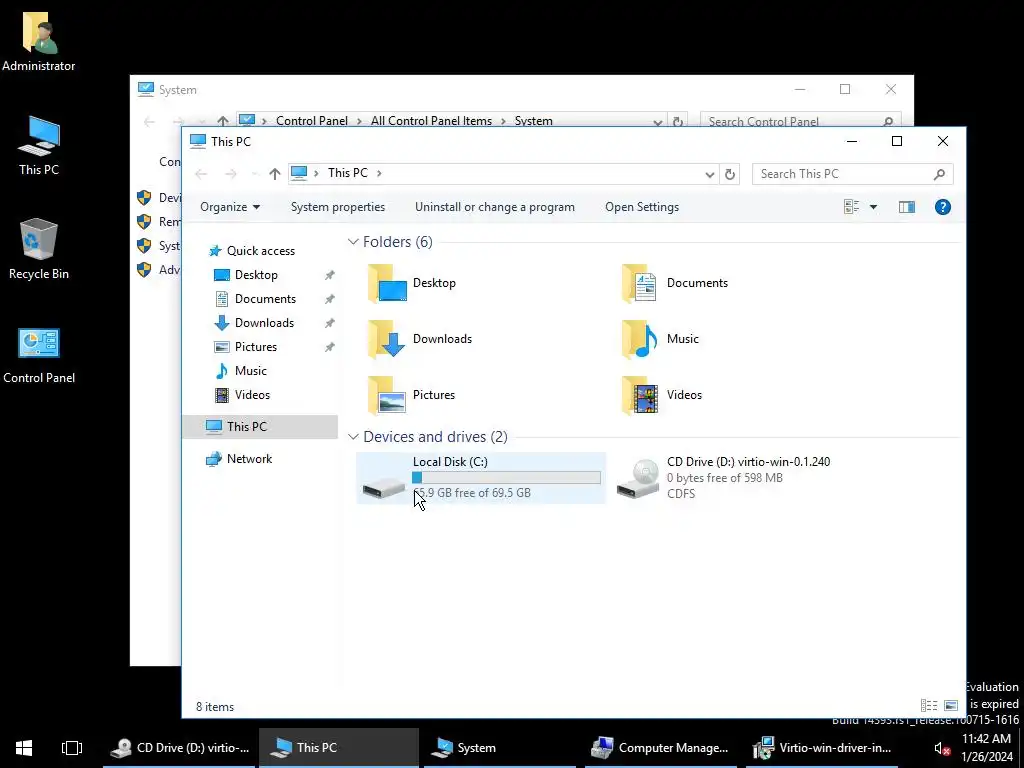Select Quick access in the navigation pane
Screen dimensions: 1024x768
click(261, 251)
